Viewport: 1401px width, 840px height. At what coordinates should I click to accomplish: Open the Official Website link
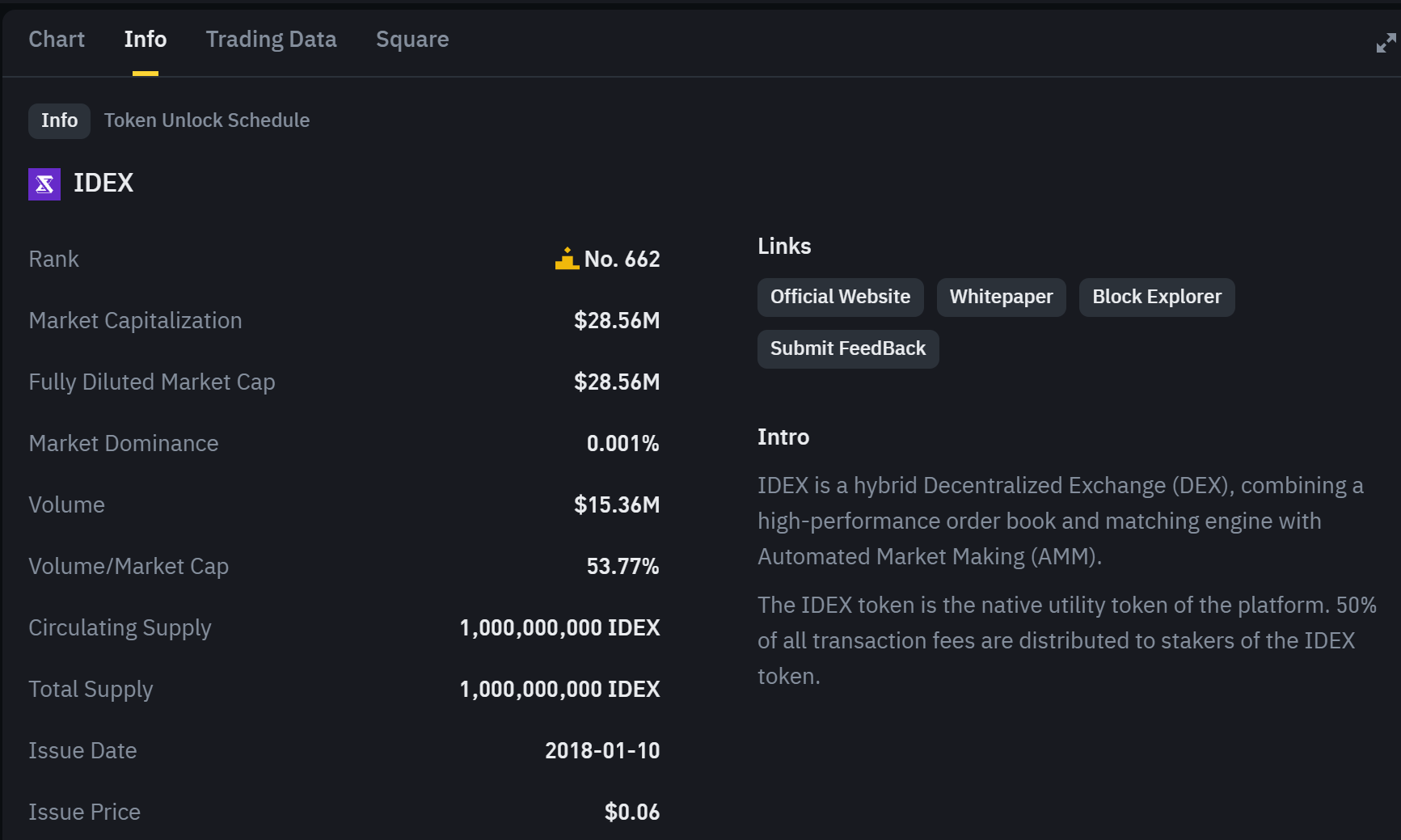tap(840, 297)
